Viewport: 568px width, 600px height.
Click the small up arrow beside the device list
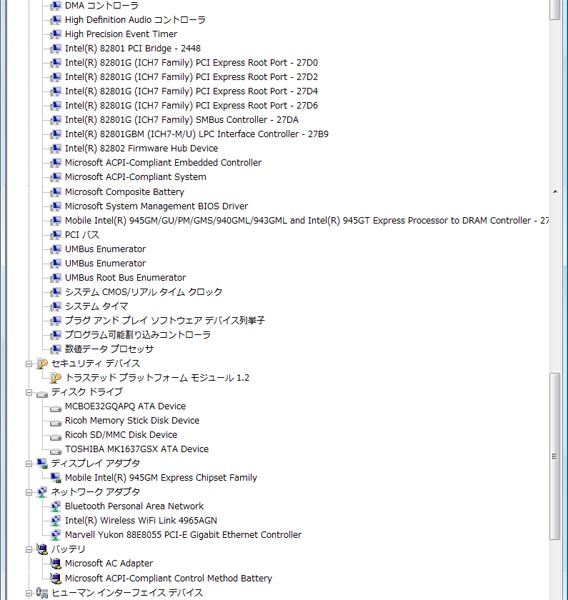pyautogui.click(x=555, y=191)
